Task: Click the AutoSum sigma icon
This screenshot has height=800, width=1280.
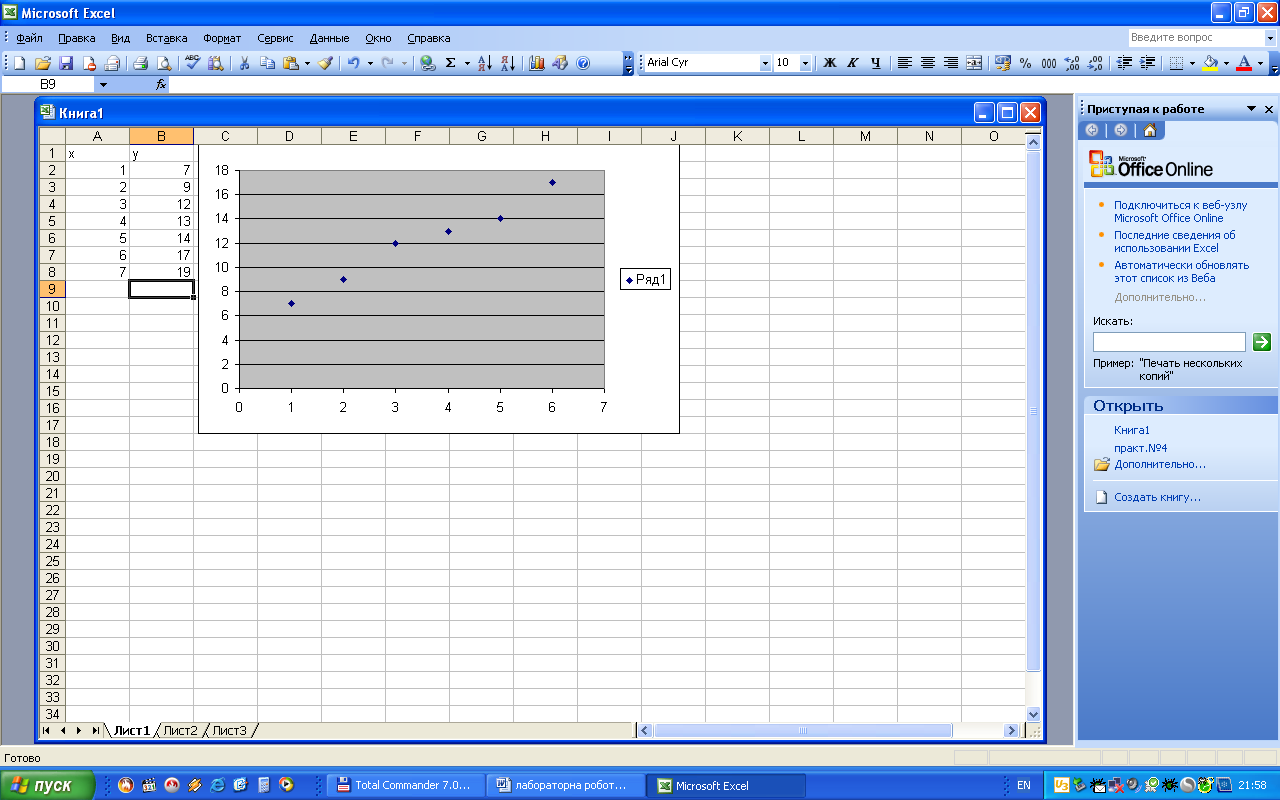Action: [x=450, y=63]
